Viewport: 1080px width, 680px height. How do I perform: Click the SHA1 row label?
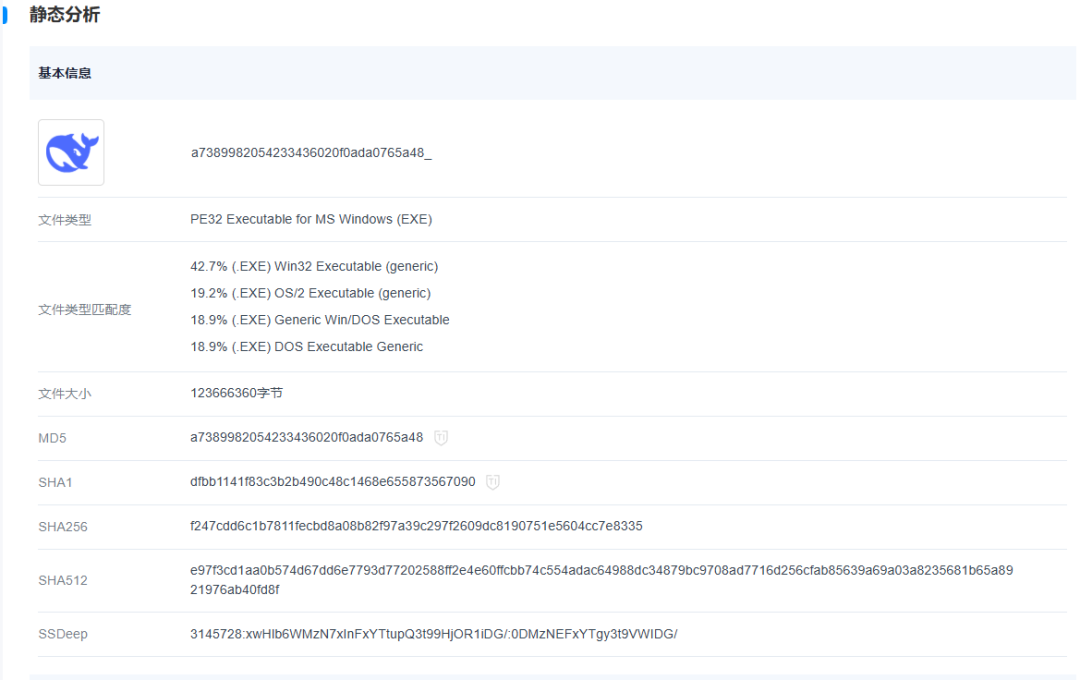click(55, 482)
